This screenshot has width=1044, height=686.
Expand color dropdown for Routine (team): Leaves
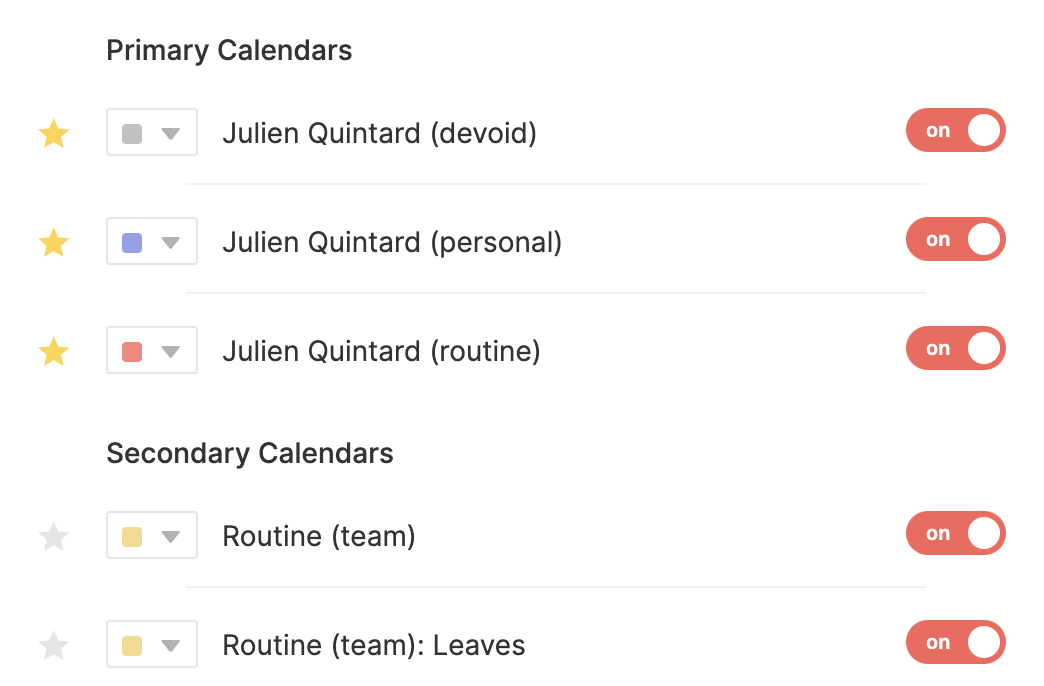pyautogui.click(x=170, y=646)
